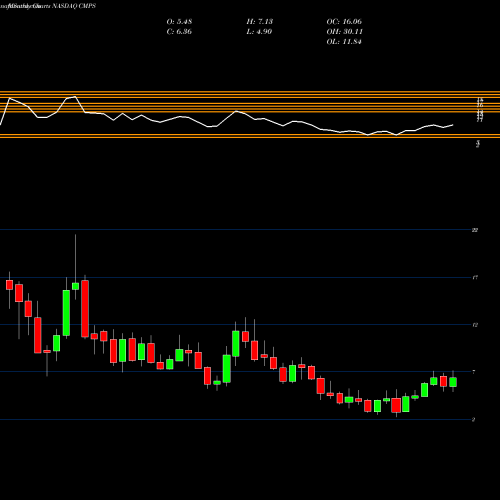Click the 7 price axis label
Viewport: 500px width, 500px height.
click(474, 372)
